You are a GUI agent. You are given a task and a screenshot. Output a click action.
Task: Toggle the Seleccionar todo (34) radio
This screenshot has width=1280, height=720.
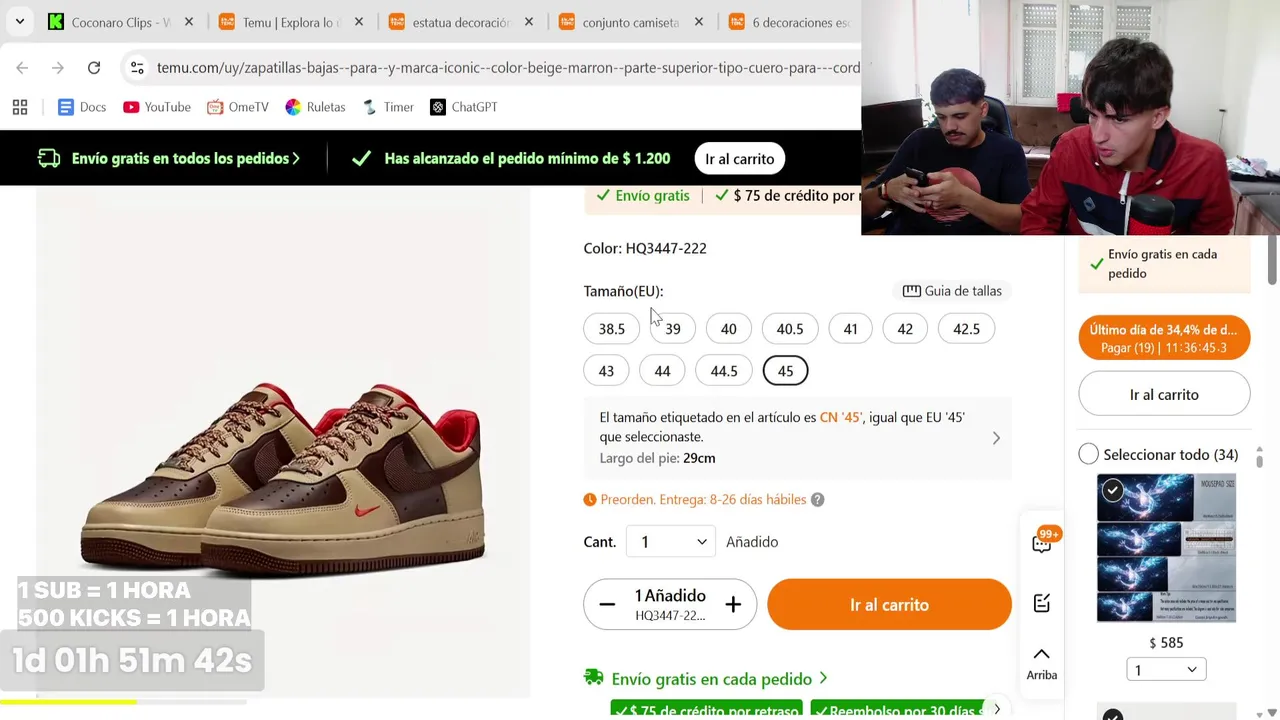1088,454
